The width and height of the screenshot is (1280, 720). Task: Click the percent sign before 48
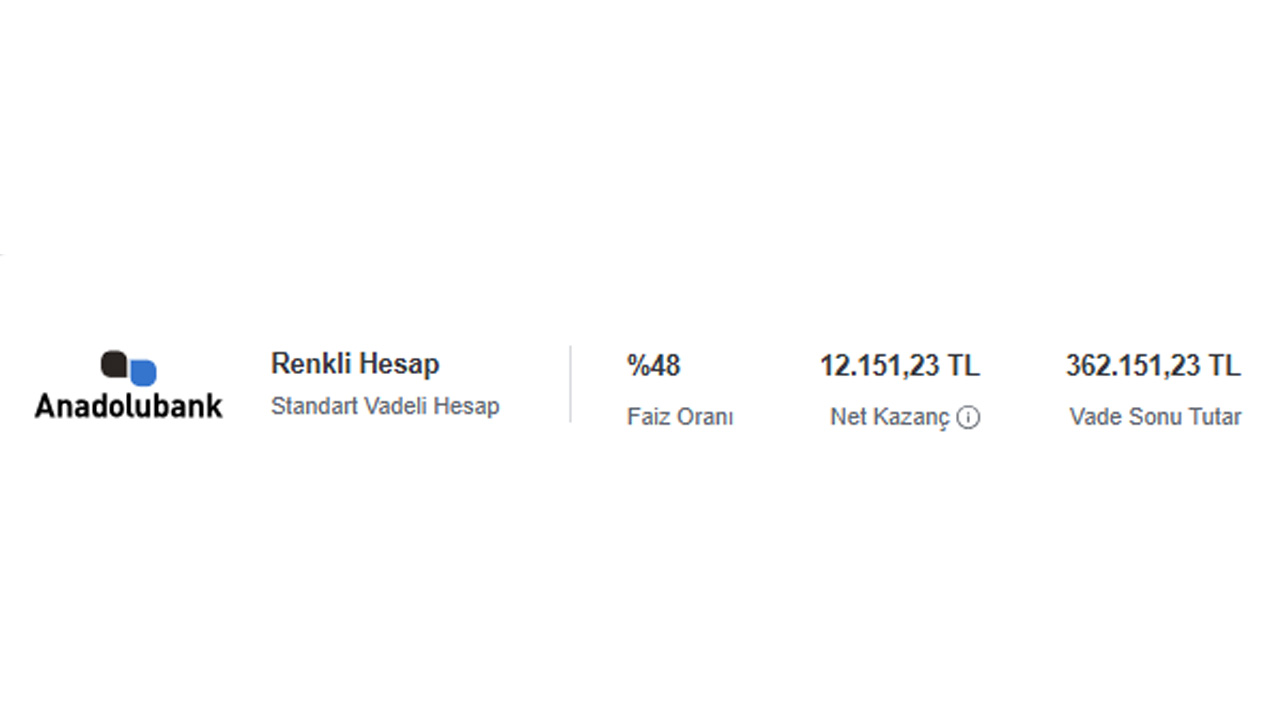tap(637, 366)
